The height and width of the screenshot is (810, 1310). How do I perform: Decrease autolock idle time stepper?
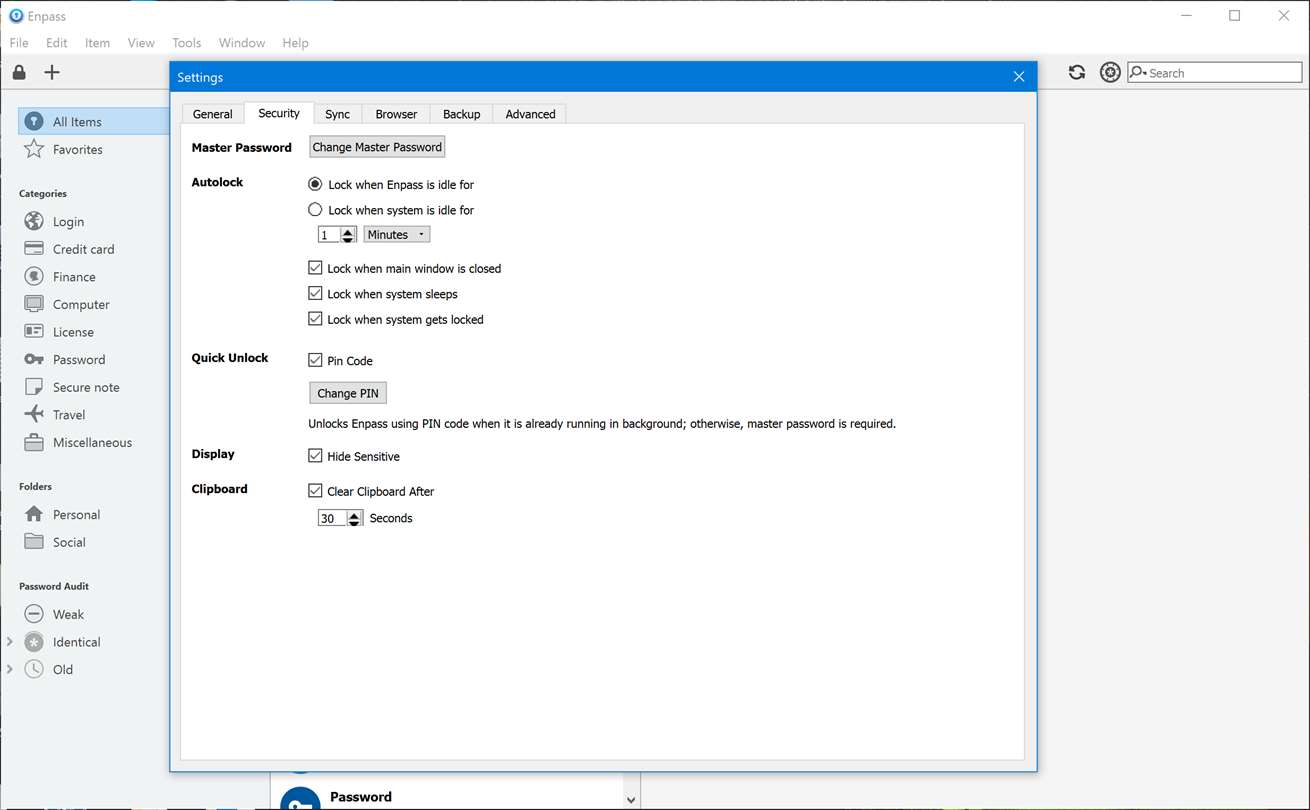coord(348,239)
